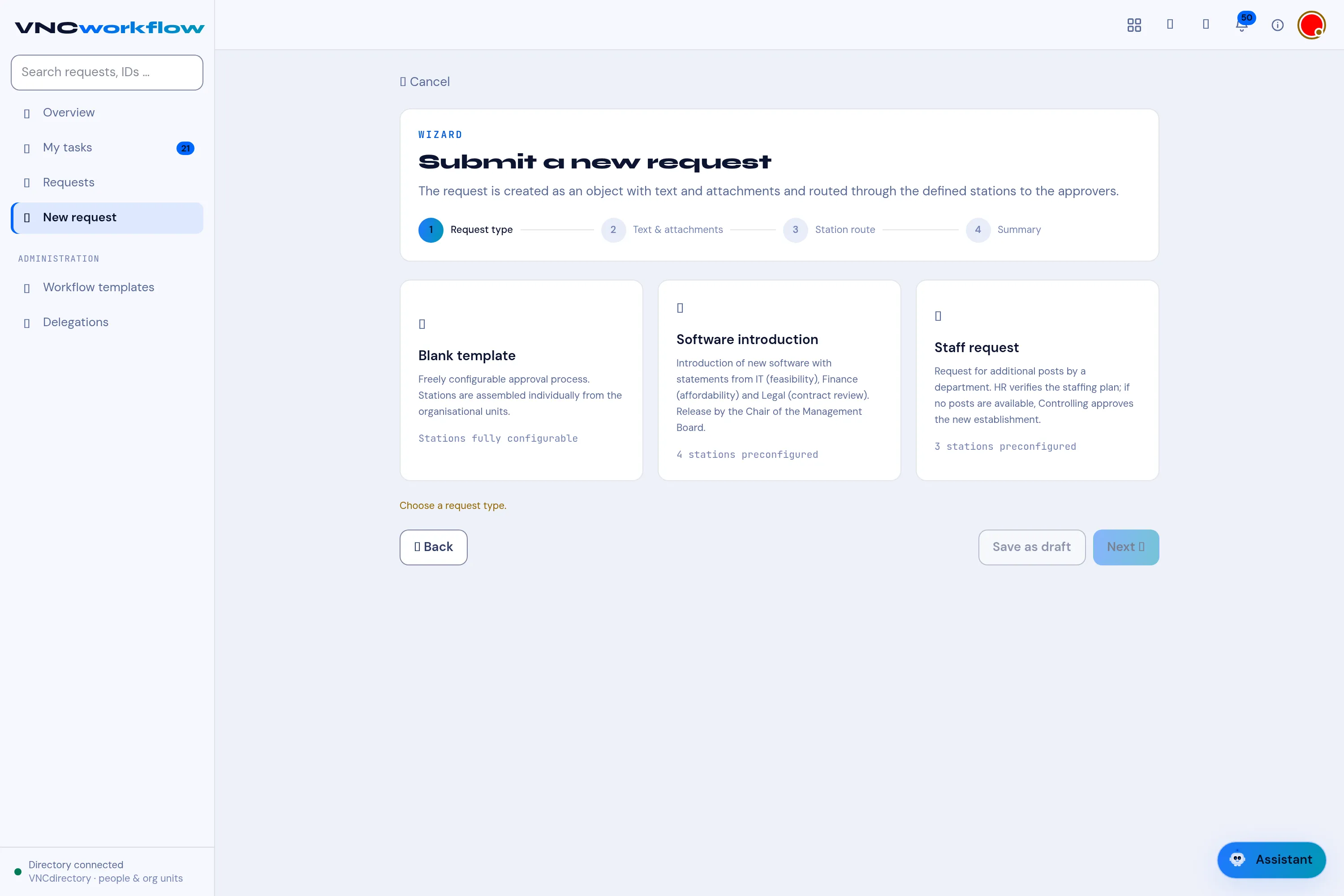
Task: Focus the Search requests input field
Action: (x=107, y=73)
